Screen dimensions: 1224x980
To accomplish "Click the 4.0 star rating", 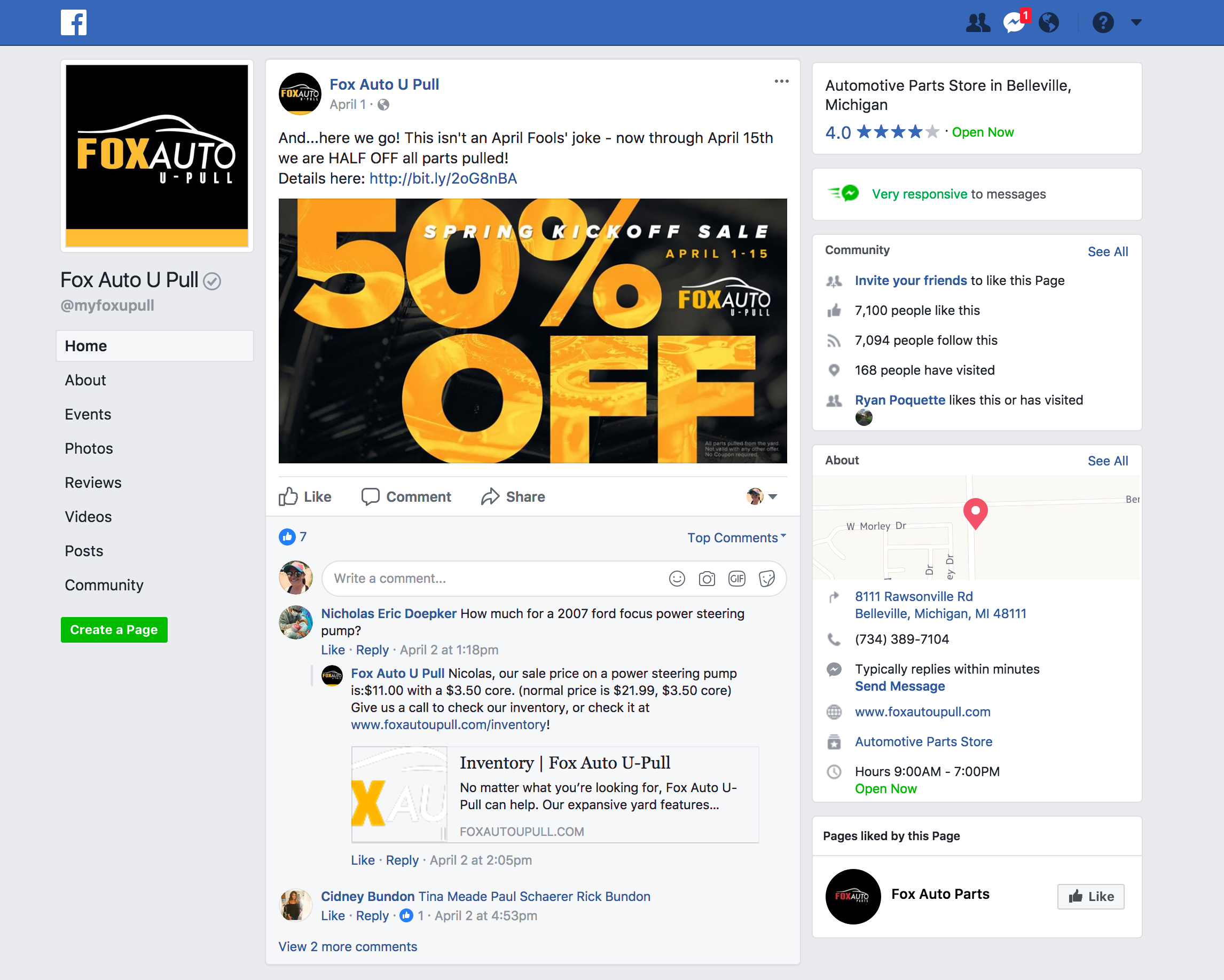I will (x=882, y=132).
